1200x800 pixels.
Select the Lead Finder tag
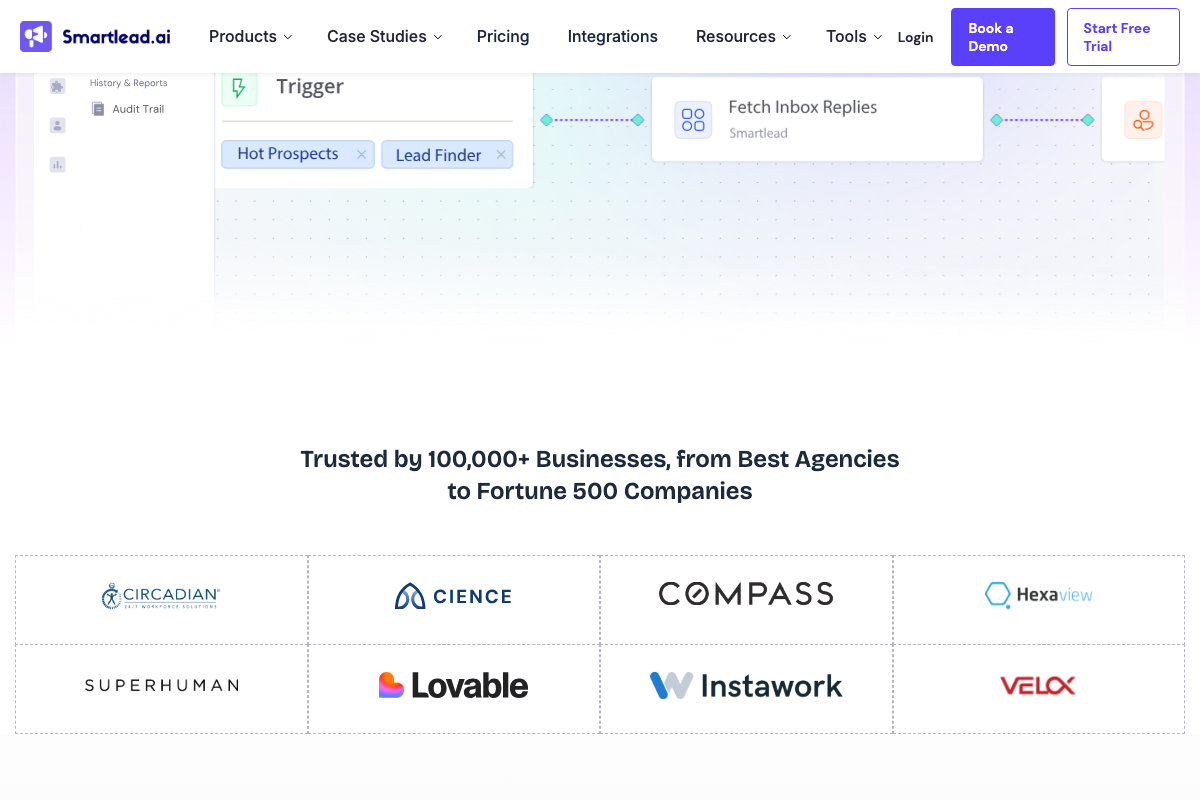point(447,155)
